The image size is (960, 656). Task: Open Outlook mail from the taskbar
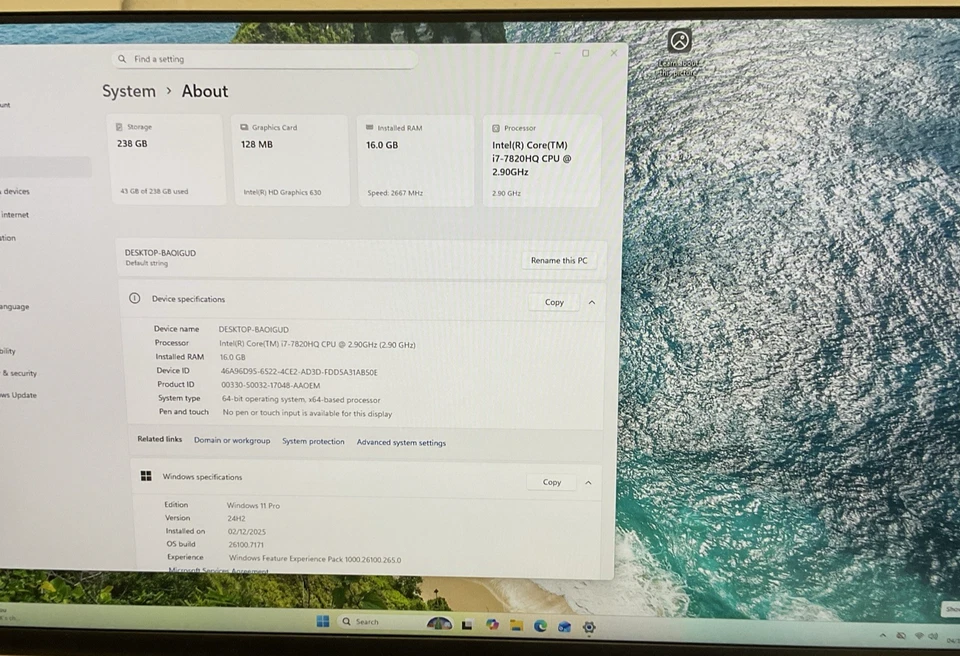point(564,627)
